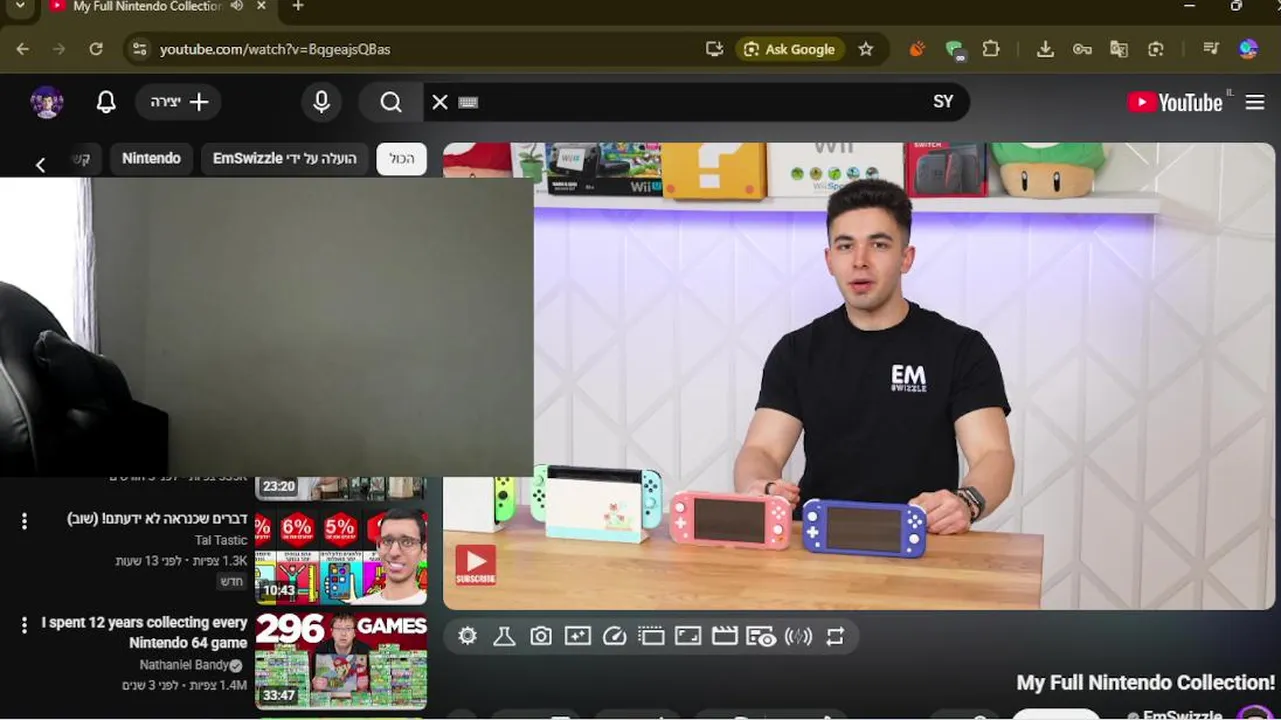Viewport: 1281px width, 720px height.
Task: Click the fullscreen frame icon in the video toolbar
Action: click(688, 636)
